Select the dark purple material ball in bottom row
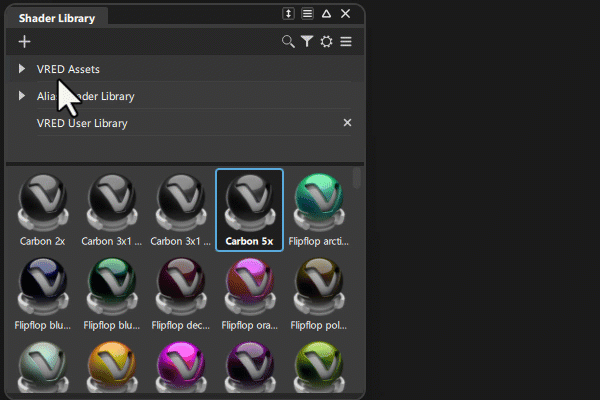The image size is (600, 400). (249, 367)
